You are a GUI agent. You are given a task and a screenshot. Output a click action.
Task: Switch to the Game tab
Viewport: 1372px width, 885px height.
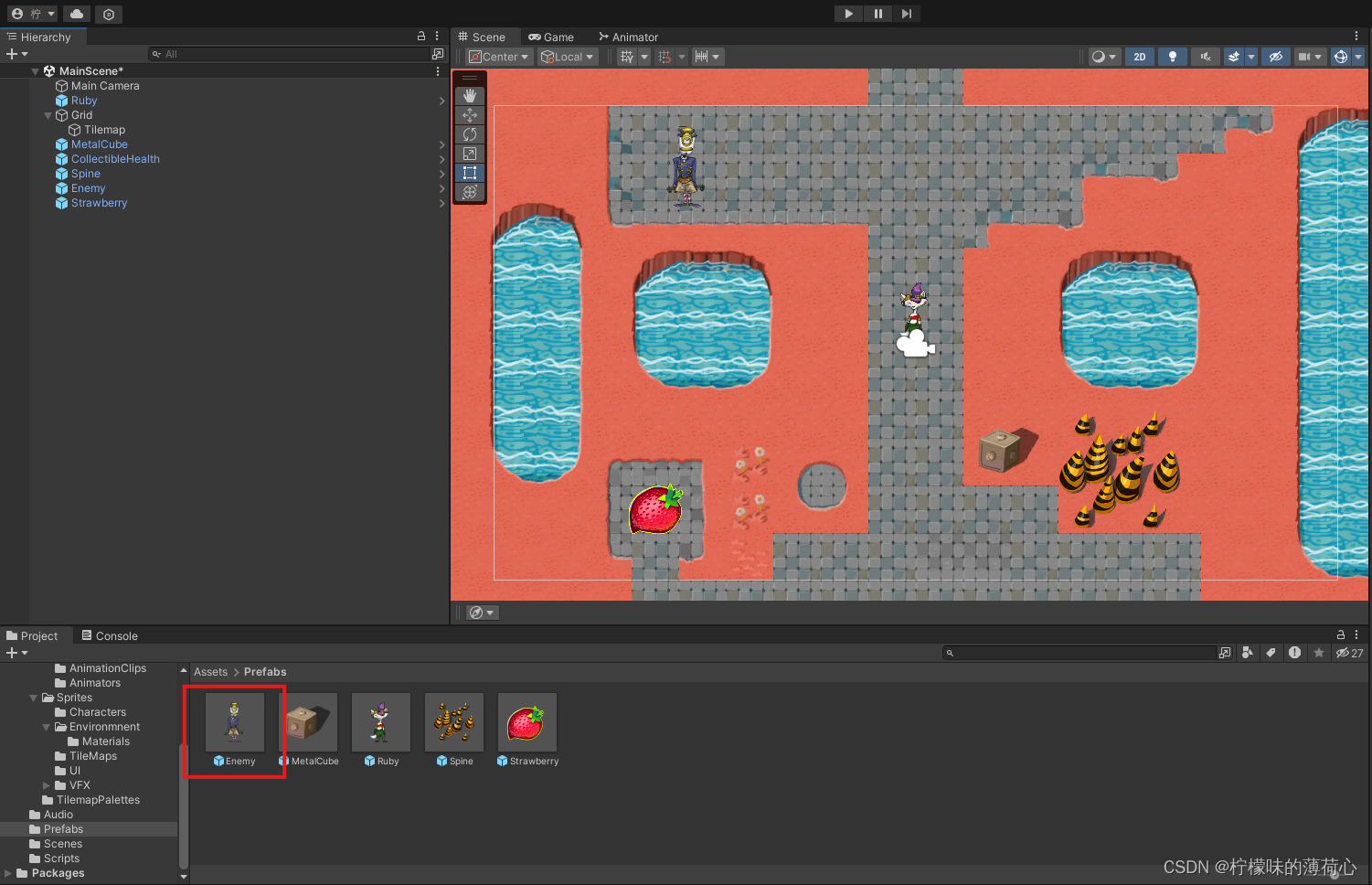[x=552, y=37]
